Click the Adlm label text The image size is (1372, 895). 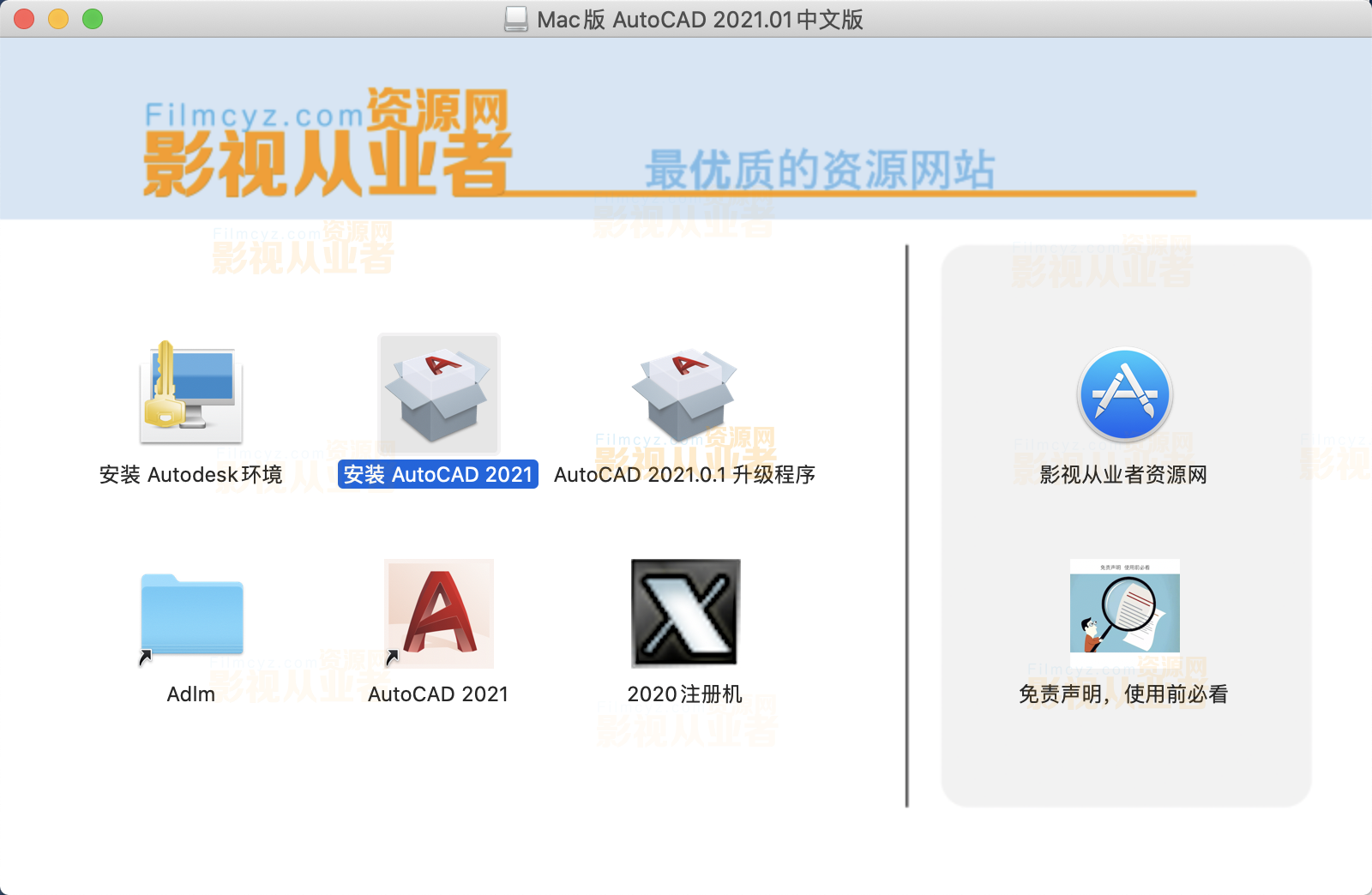[x=191, y=694]
